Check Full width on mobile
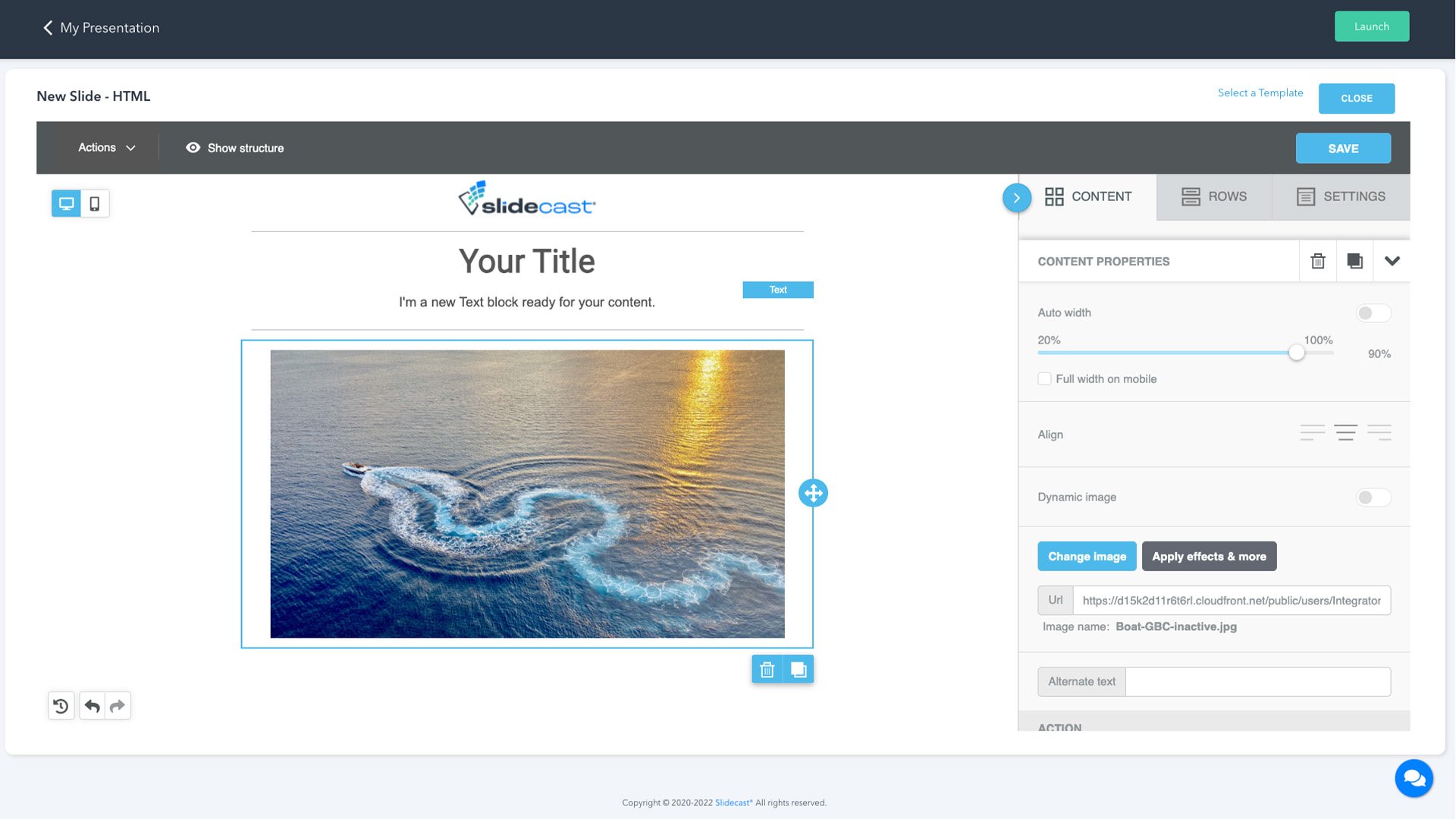The image size is (1456, 819). (1044, 379)
